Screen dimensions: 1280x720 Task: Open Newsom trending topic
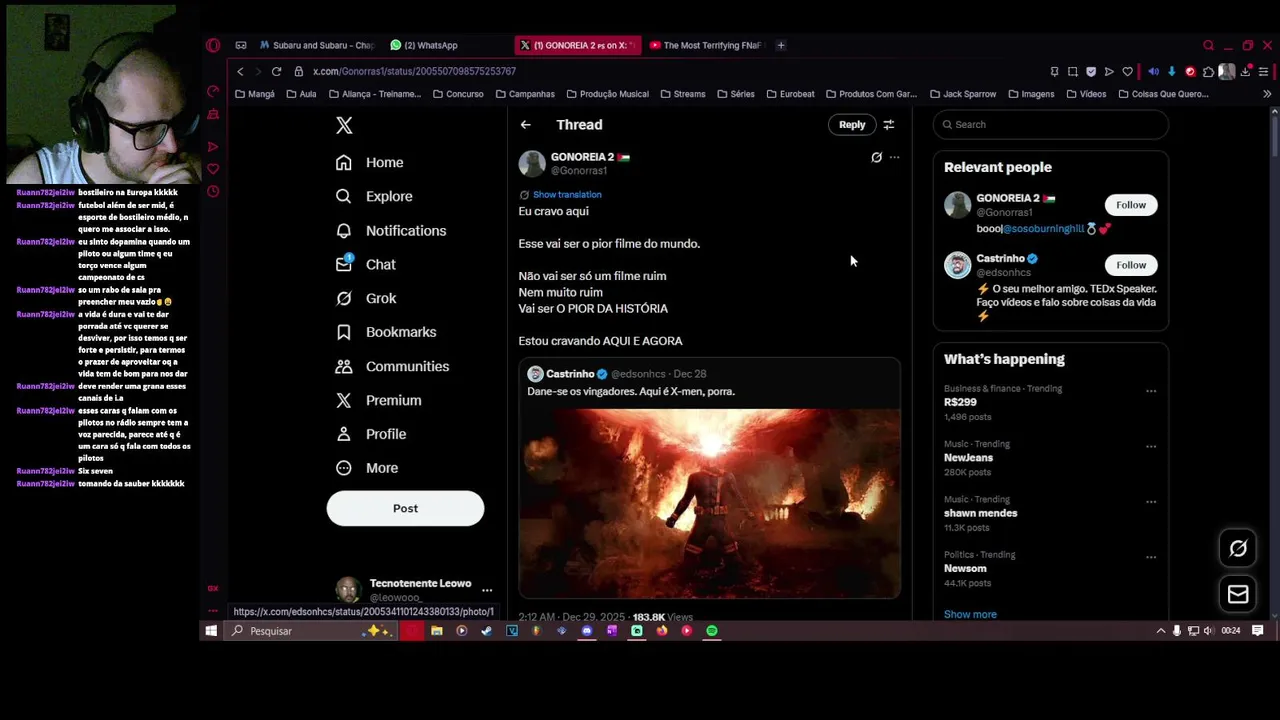point(965,568)
